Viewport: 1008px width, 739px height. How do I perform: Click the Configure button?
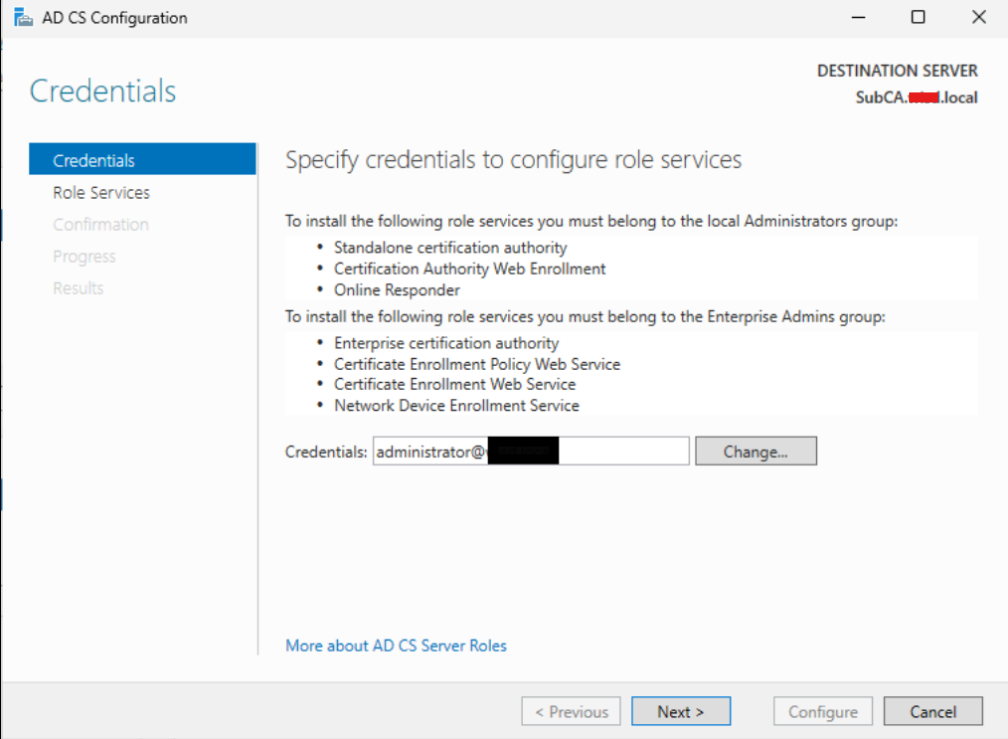(823, 712)
